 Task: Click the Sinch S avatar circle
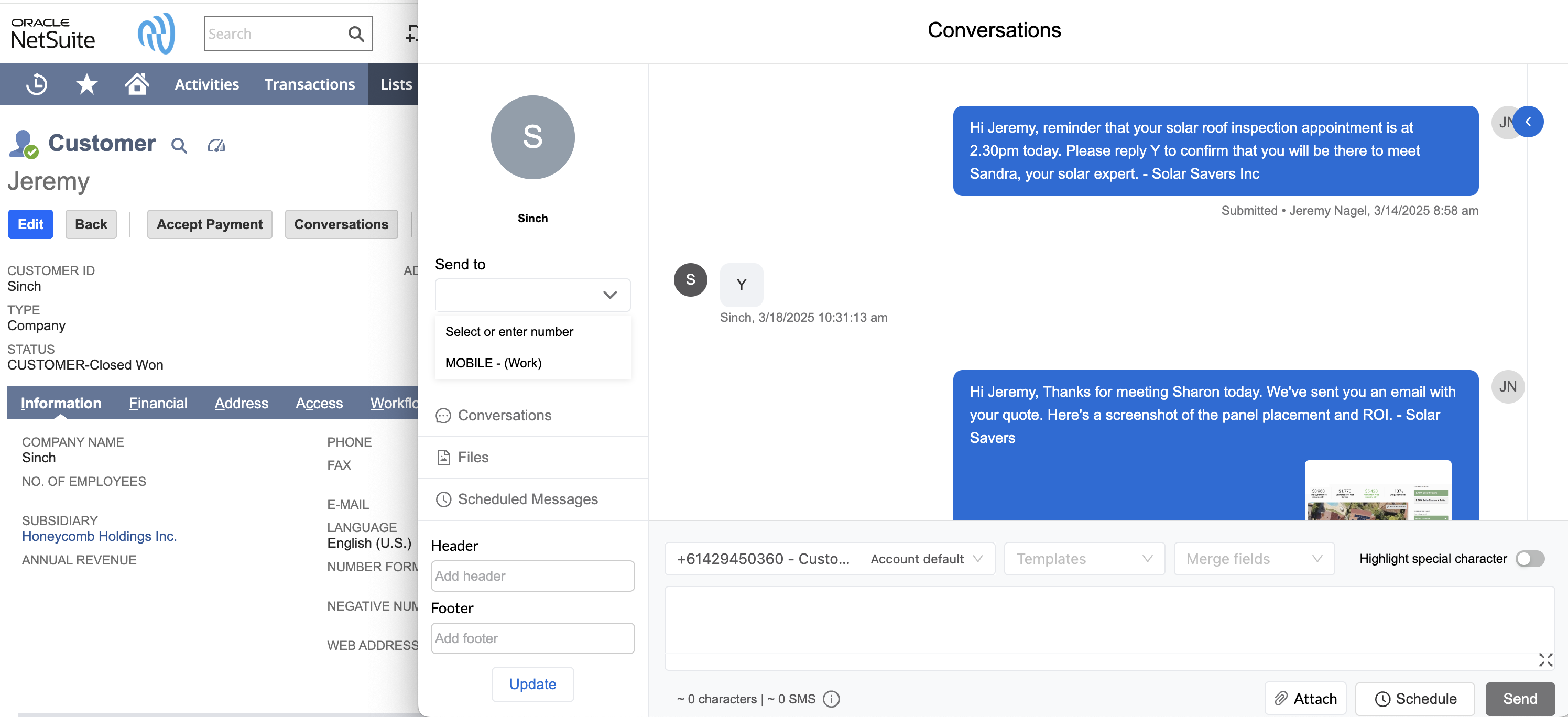tap(532, 137)
